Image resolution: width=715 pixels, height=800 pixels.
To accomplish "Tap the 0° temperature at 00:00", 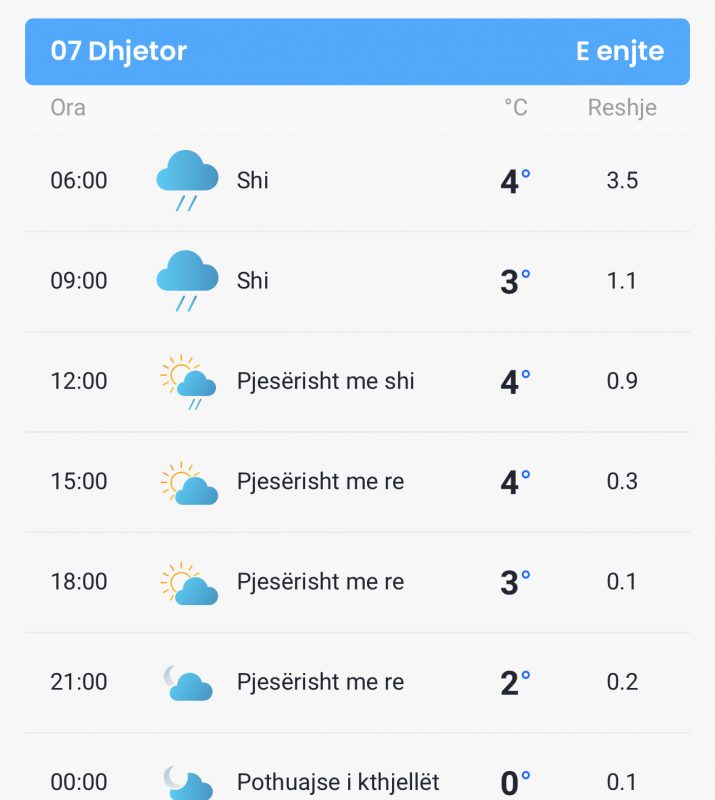I will tap(515, 783).
